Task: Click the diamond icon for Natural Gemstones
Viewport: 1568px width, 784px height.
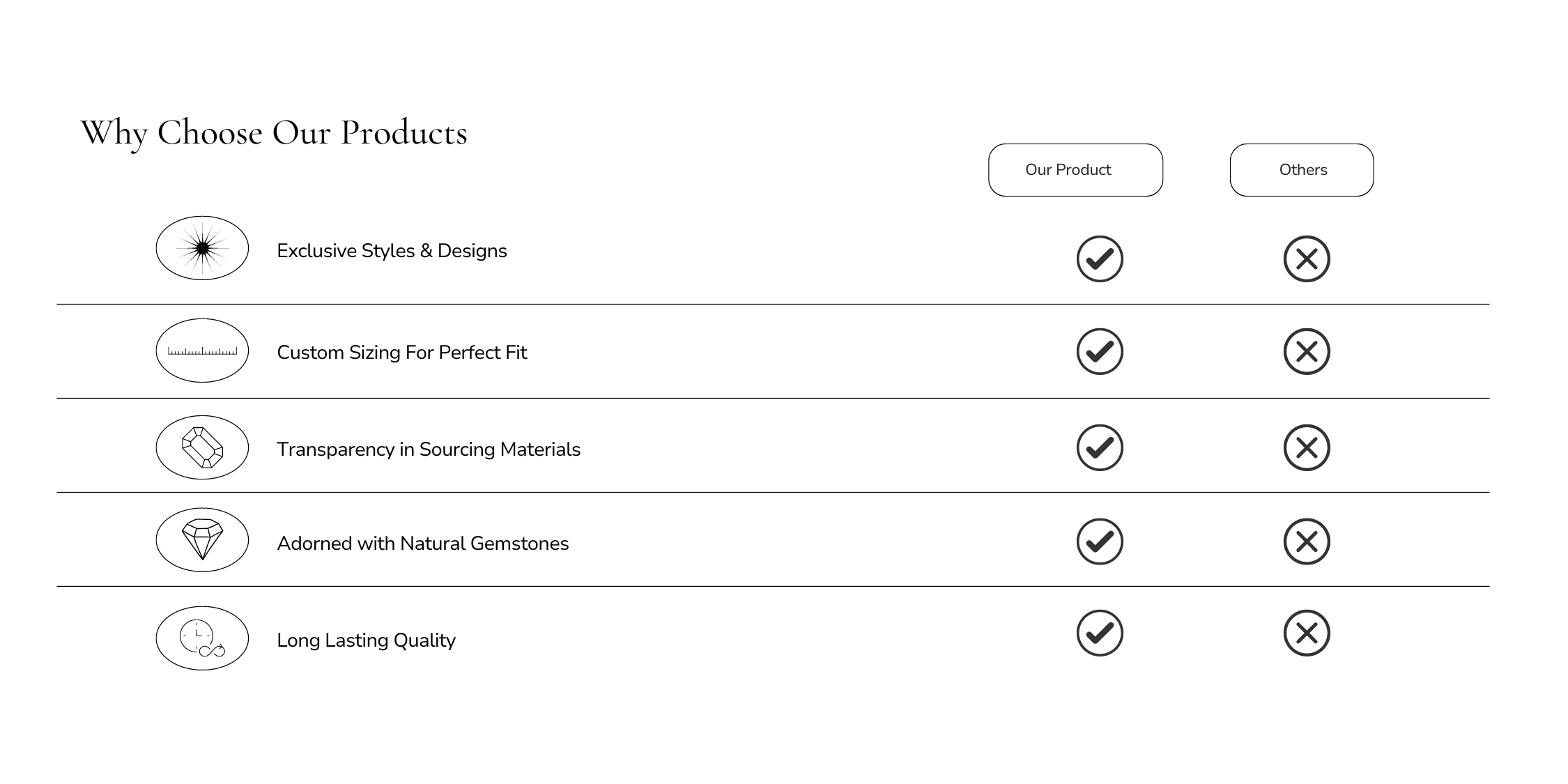Action: [202, 540]
